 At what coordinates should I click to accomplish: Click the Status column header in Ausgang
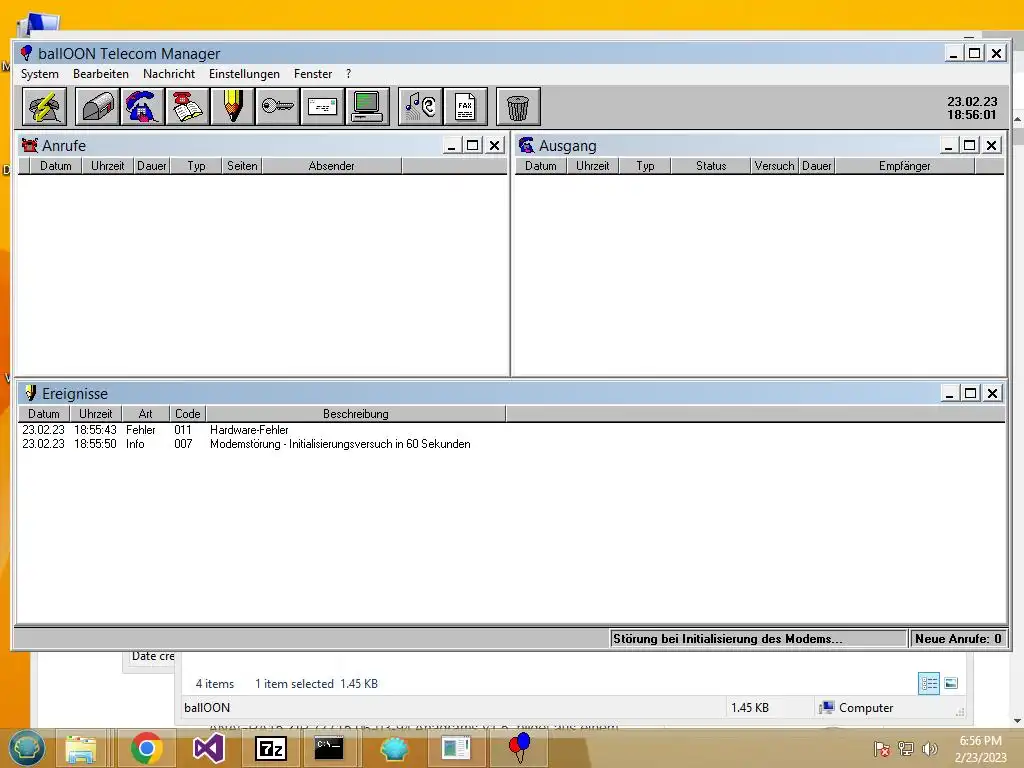coord(711,166)
